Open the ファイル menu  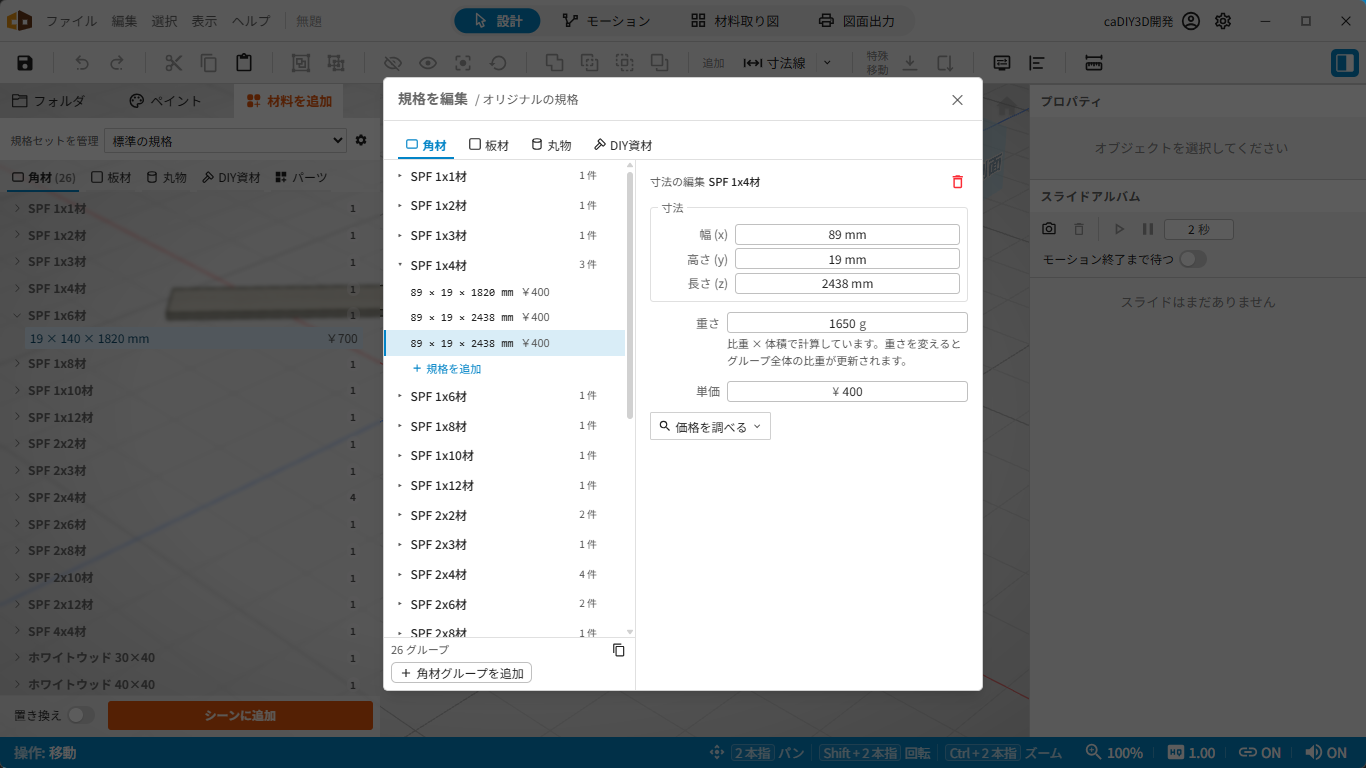pyautogui.click(x=72, y=21)
